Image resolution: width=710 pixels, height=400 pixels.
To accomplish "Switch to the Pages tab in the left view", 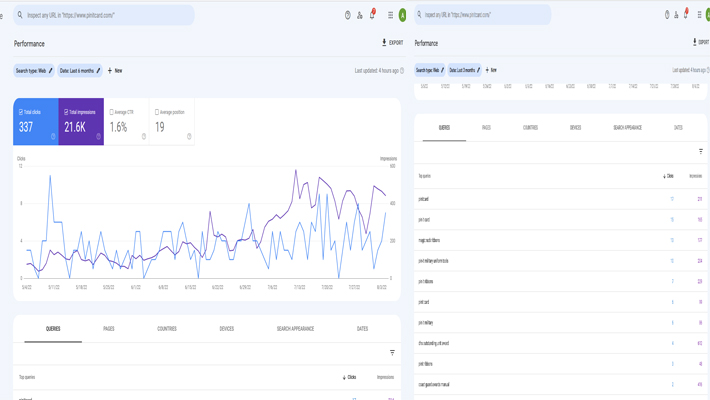I will [x=109, y=329].
